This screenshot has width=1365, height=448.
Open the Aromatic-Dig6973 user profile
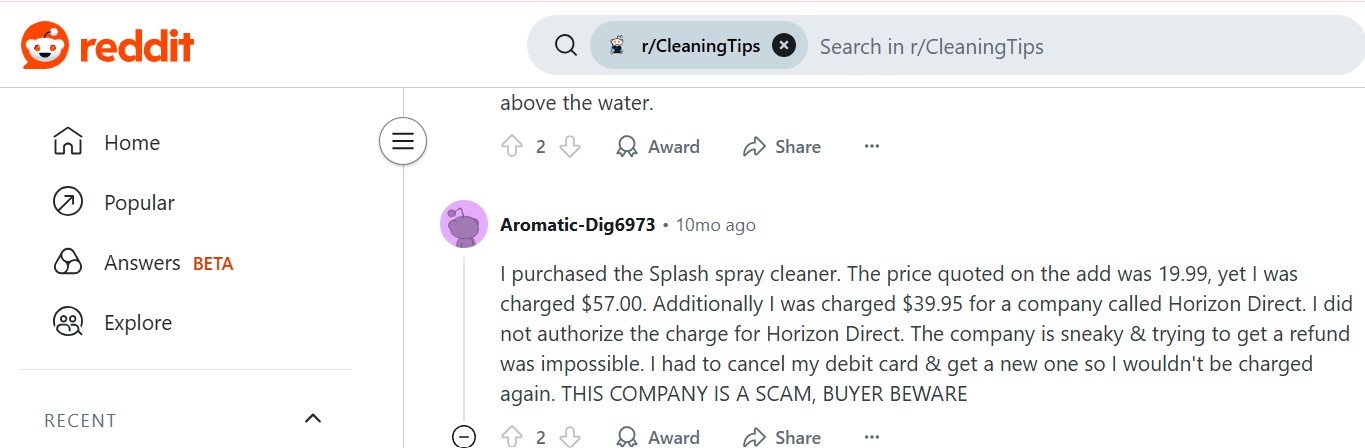click(577, 225)
